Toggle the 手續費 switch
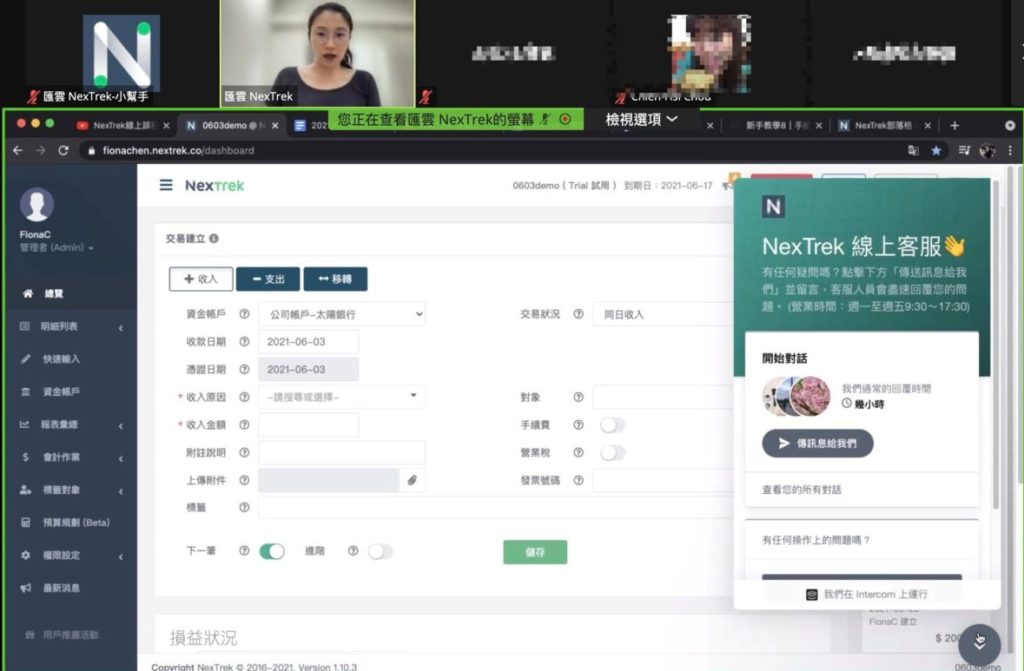Screen dimensions: 1024x671 coord(613,425)
